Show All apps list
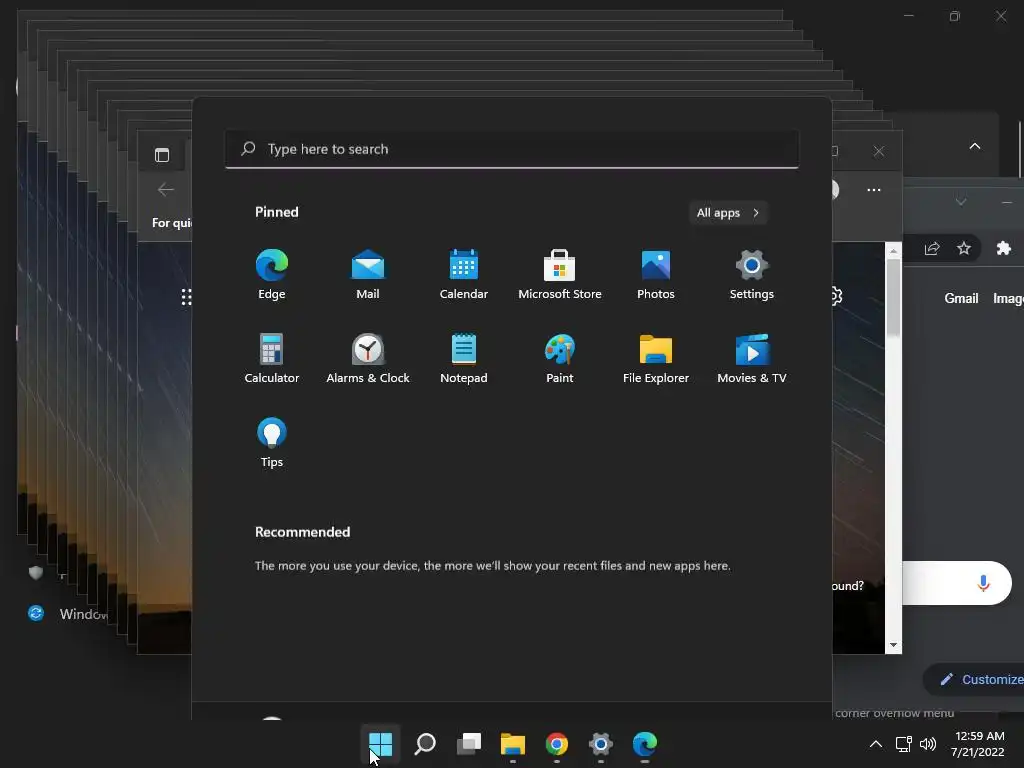Viewport: 1024px width, 768px height. tap(728, 213)
